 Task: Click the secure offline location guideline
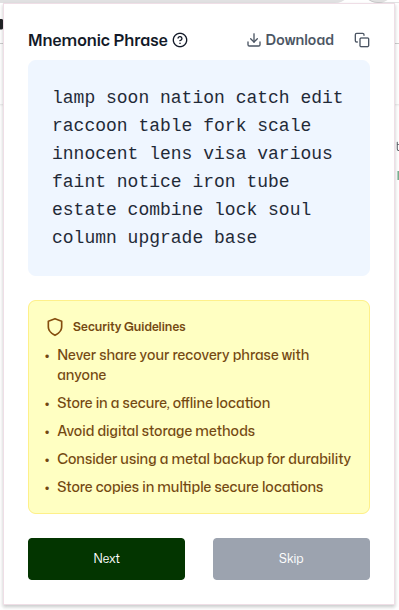click(x=164, y=403)
